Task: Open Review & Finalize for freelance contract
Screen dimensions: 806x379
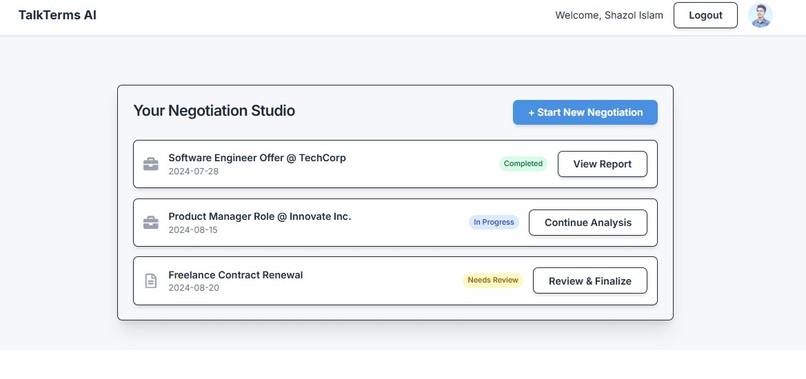Action: 590,281
